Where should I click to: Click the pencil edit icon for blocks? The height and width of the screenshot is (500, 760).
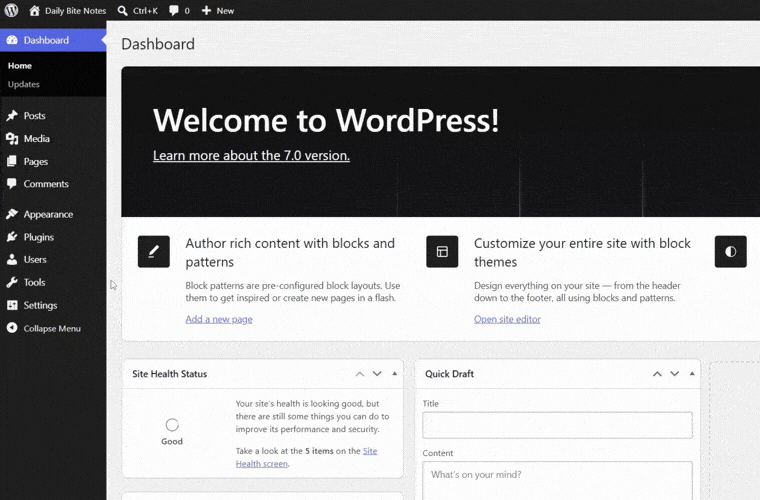[x=154, y=251]
